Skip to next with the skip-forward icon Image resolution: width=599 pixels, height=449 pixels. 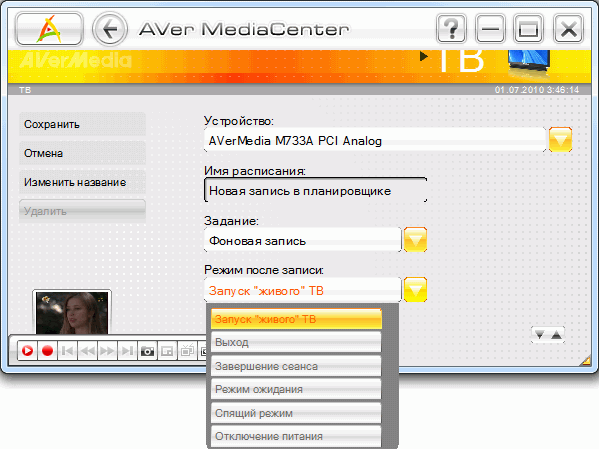(127, 350)
